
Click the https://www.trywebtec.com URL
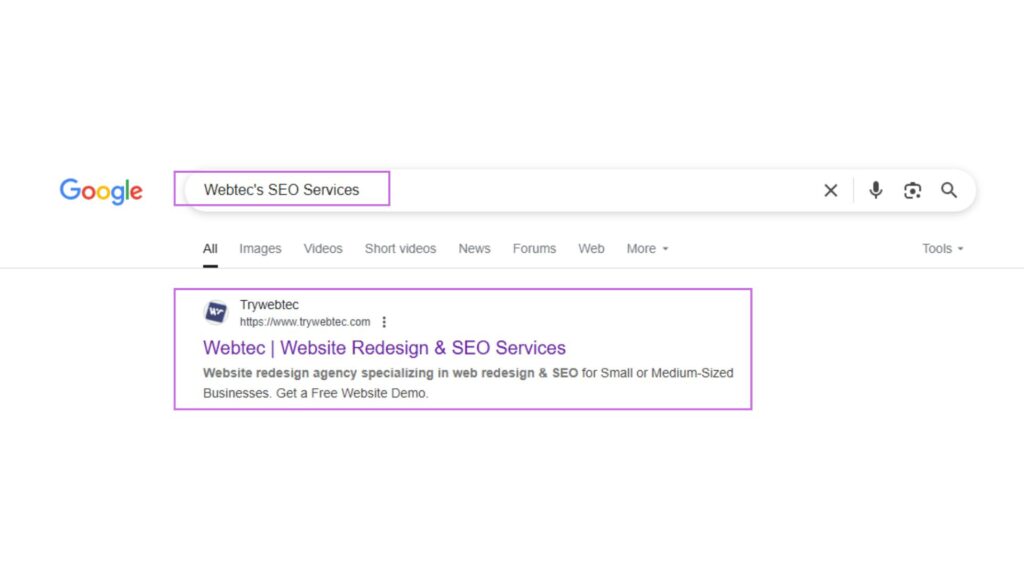pos(305,322)
